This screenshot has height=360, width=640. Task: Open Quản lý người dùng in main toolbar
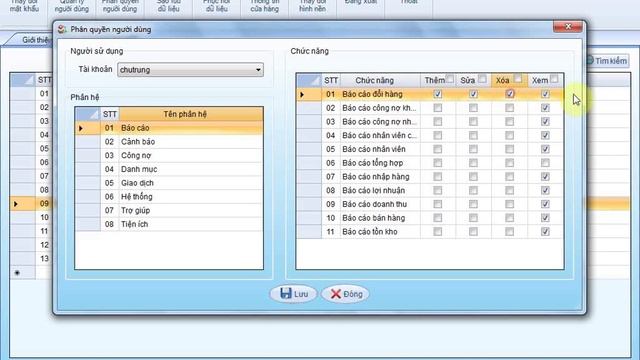[71, 6]
